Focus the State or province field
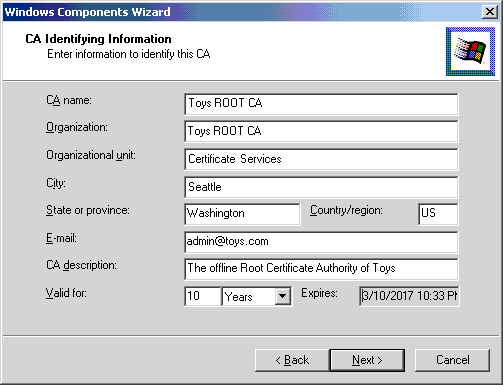The image size is (503, 385). (x=242, y=214)
